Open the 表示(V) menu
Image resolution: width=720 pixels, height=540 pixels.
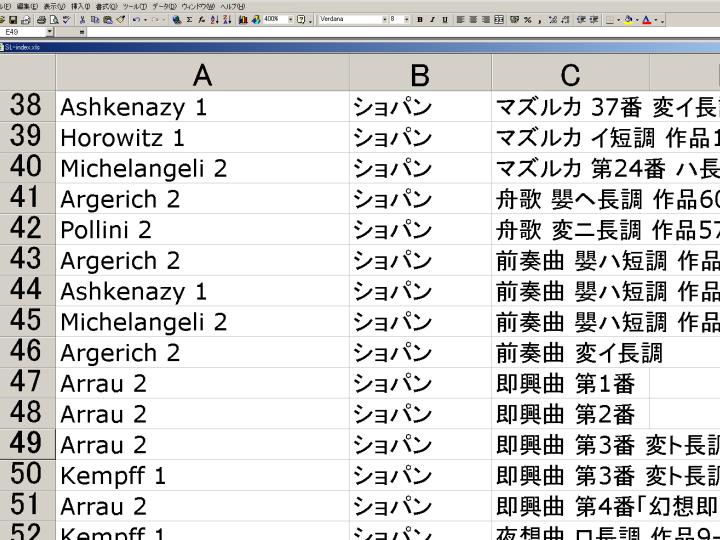click(55, 6)
